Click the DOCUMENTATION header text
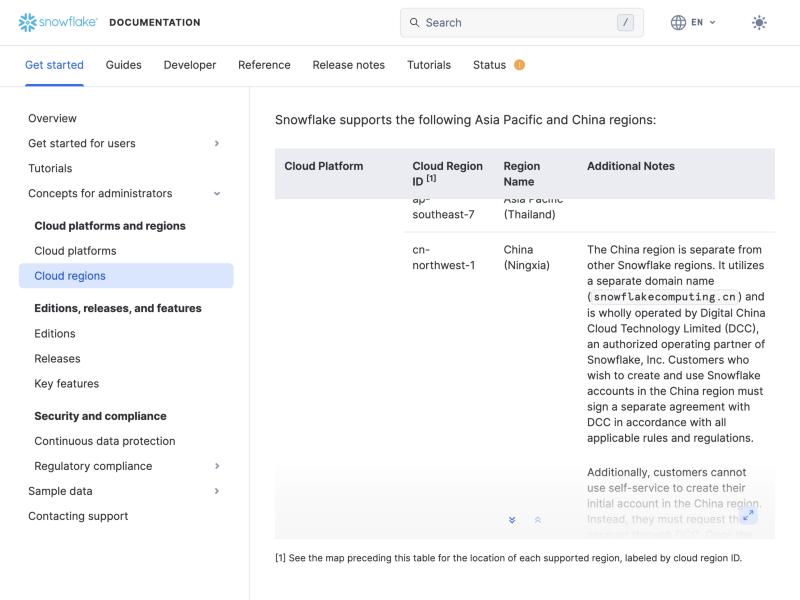The width and height of the screenshot is (800, 600). pos(155,22)
